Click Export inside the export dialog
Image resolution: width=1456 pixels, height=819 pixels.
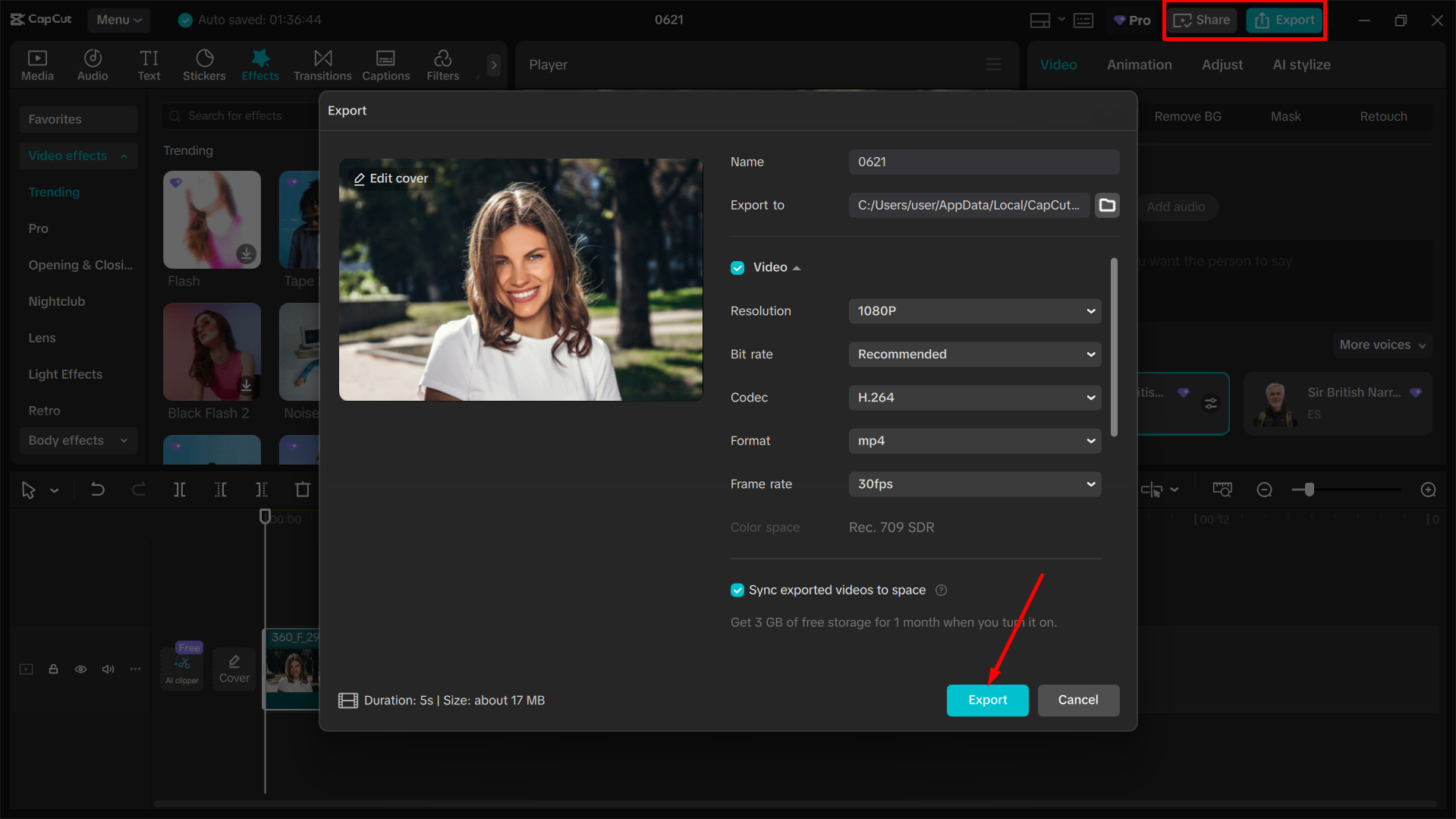tap(987, 700)
